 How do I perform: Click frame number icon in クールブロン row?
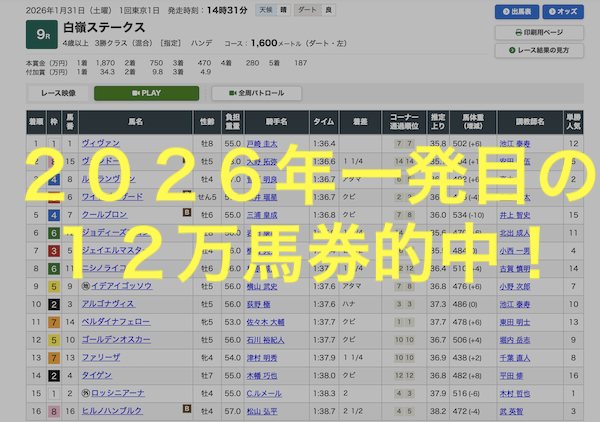[x=54, y=215]
